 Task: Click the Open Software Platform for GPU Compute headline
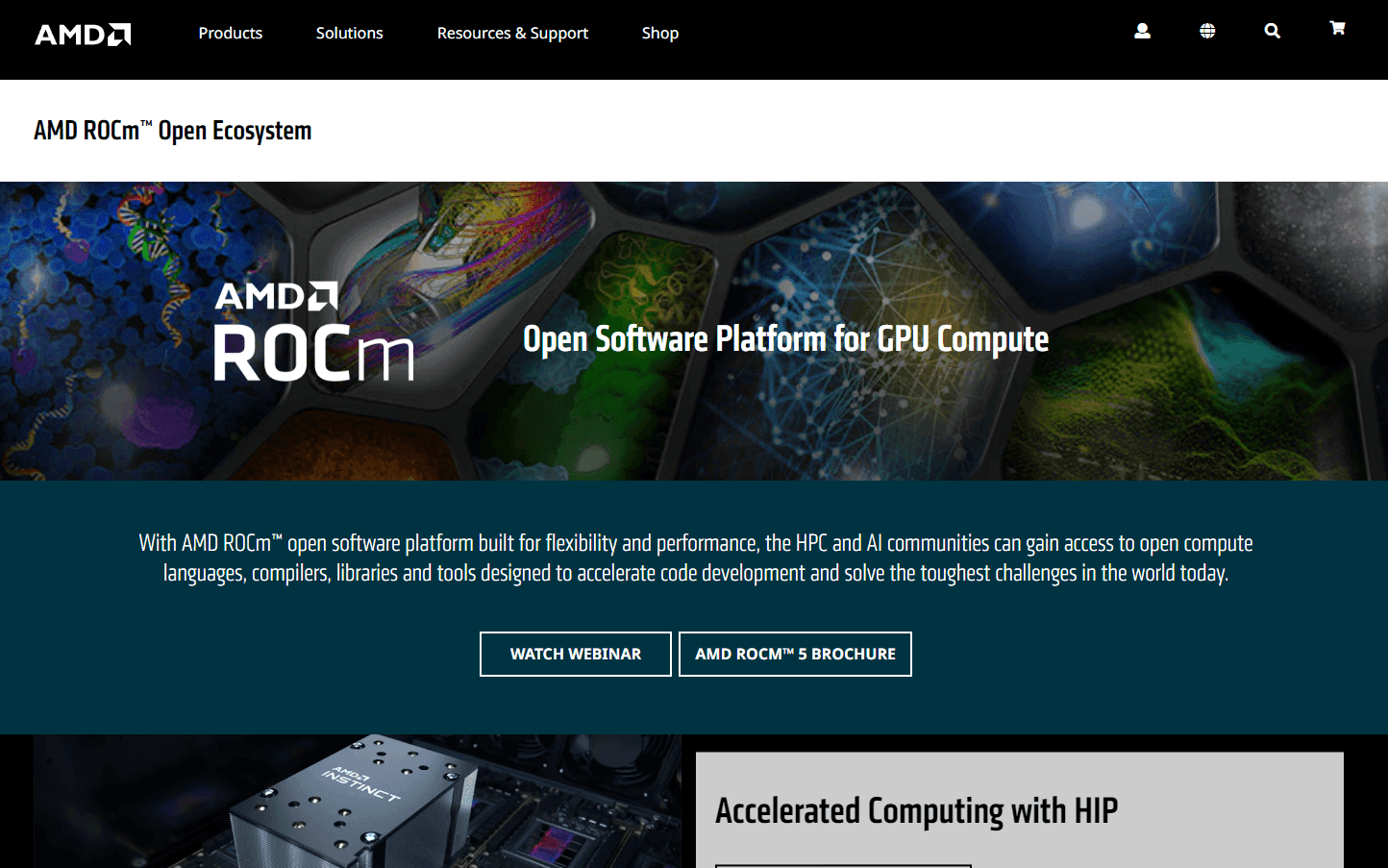pos(785,339)
